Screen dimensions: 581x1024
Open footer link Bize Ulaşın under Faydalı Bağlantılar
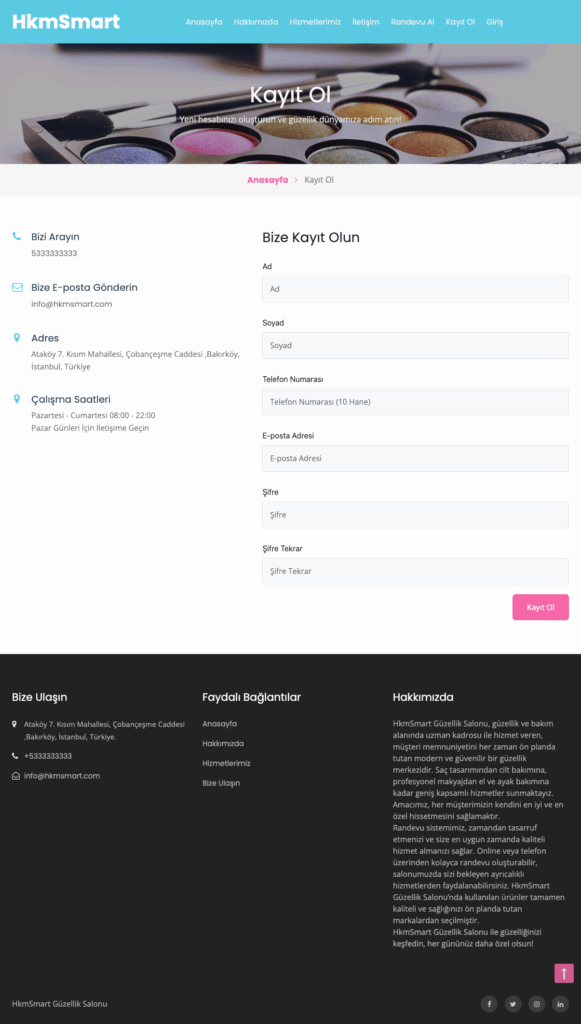coord(221,782)
